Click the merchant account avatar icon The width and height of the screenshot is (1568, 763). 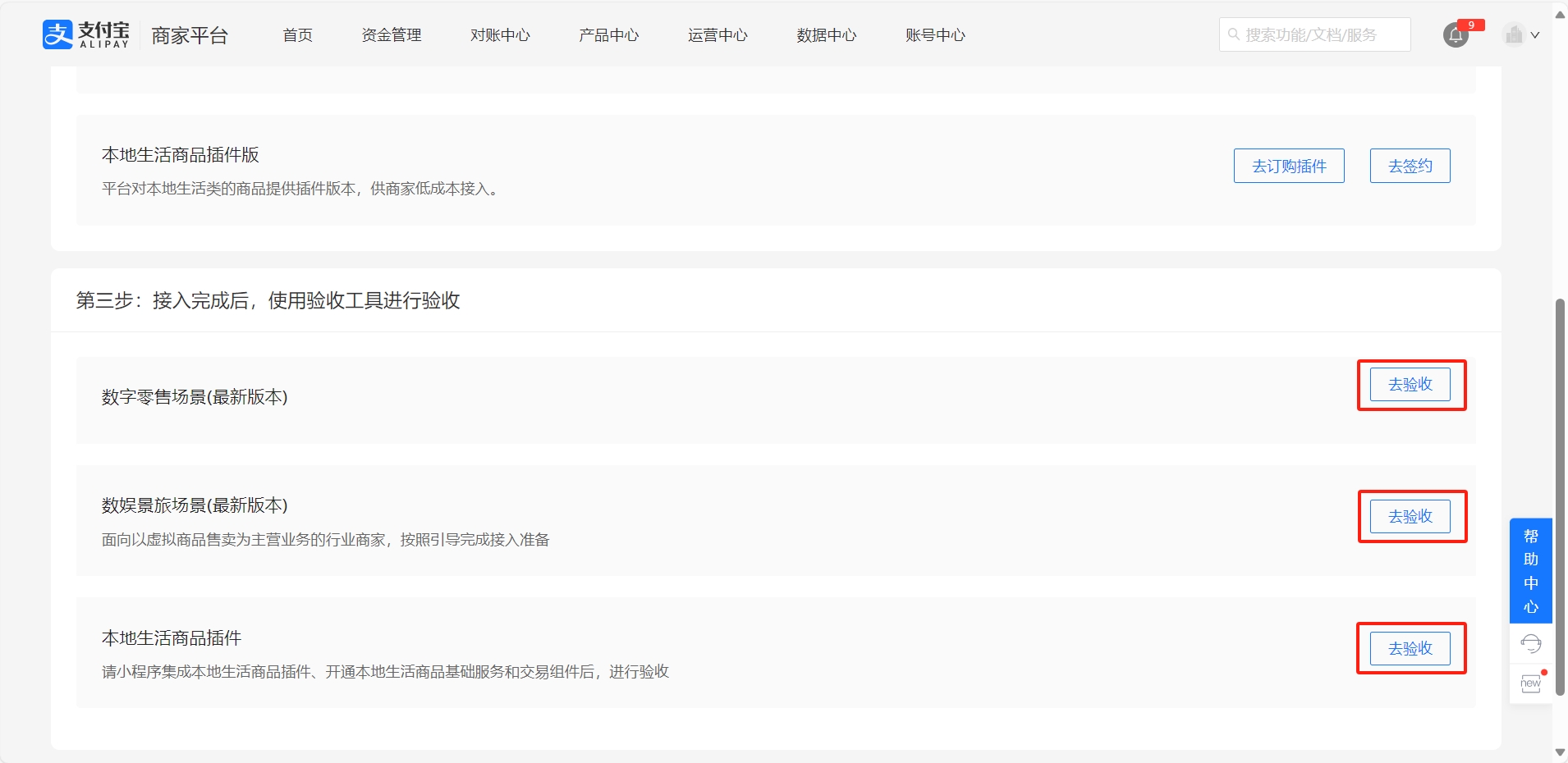[1514, 34]
